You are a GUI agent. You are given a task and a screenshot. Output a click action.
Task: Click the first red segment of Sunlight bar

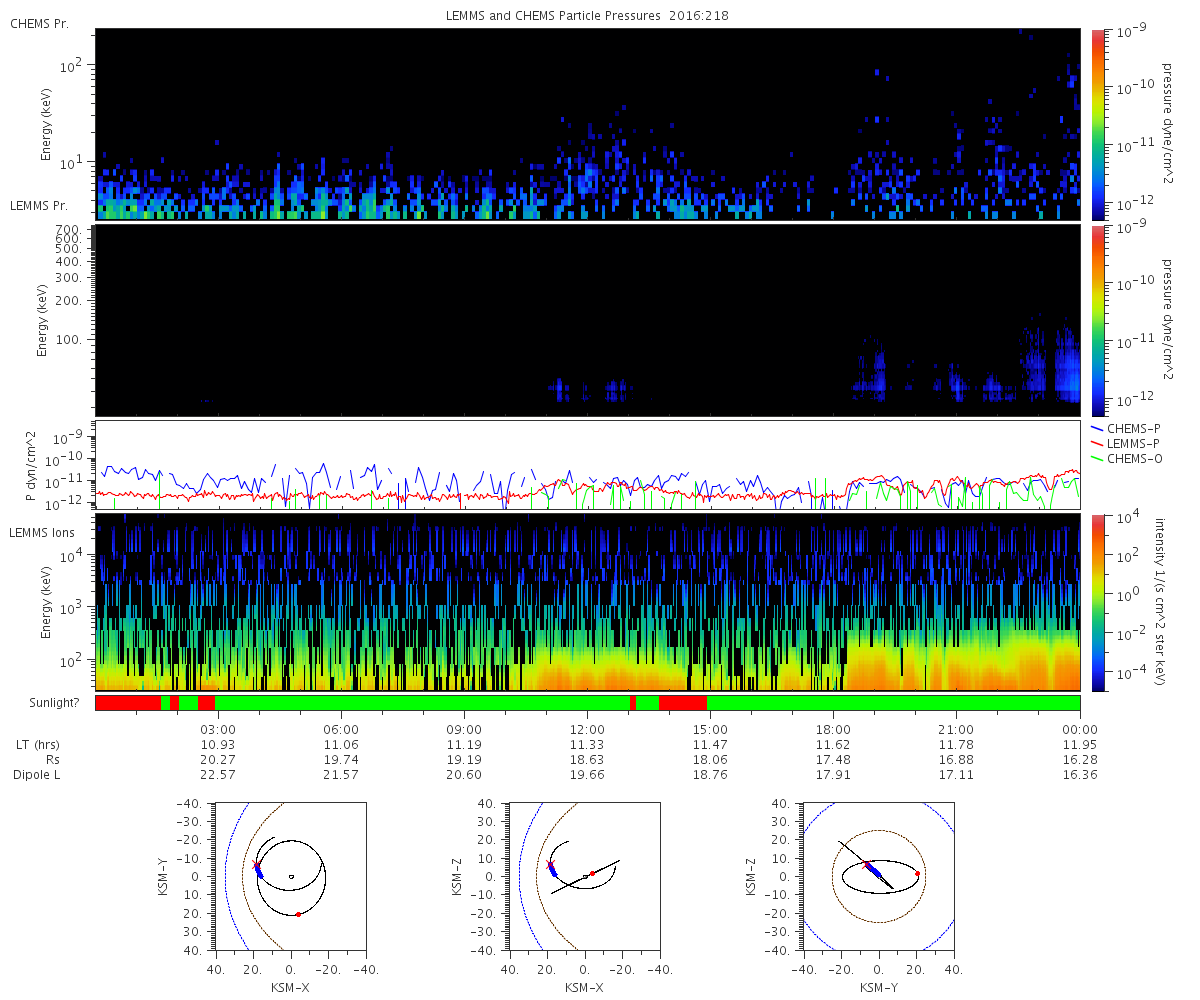click(x=128, y=703)
